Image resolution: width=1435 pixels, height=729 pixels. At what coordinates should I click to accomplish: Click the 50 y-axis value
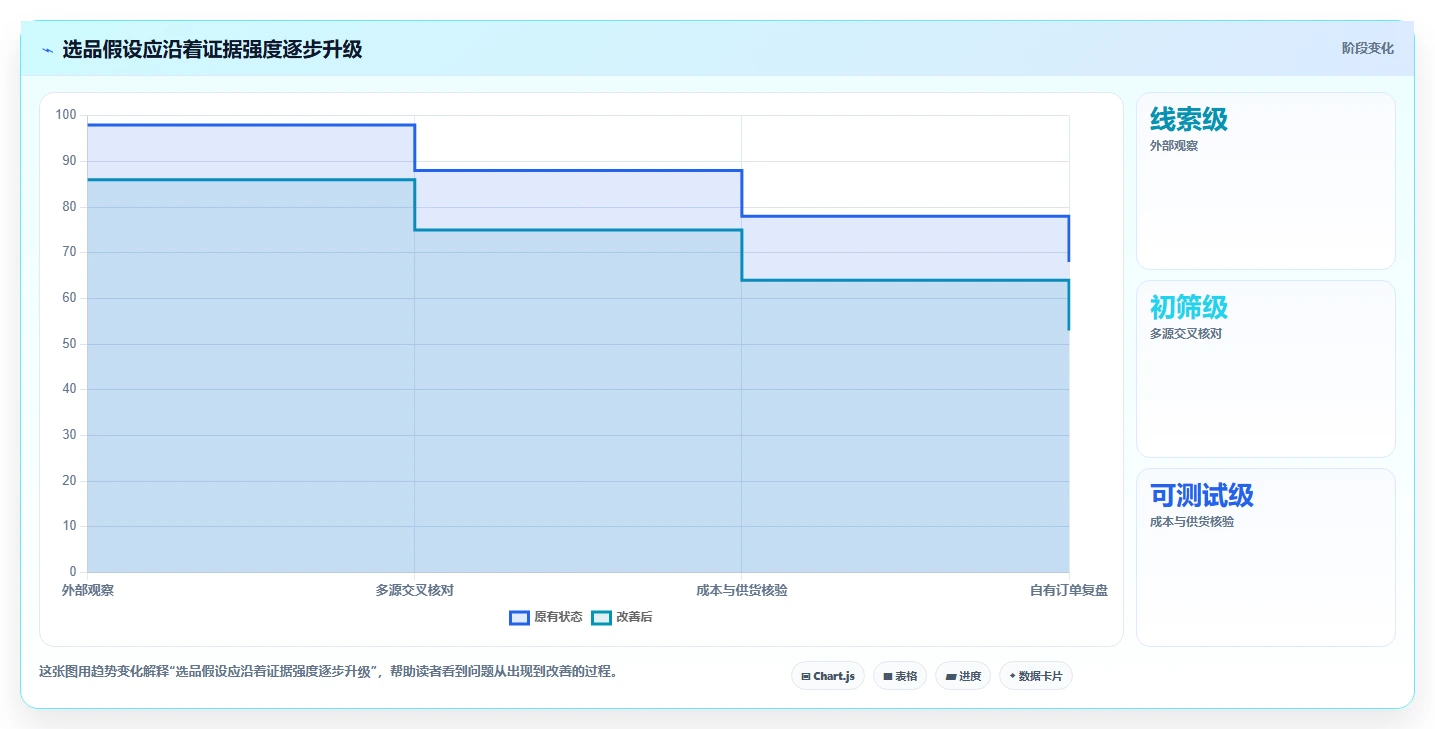tap(69, 344)
